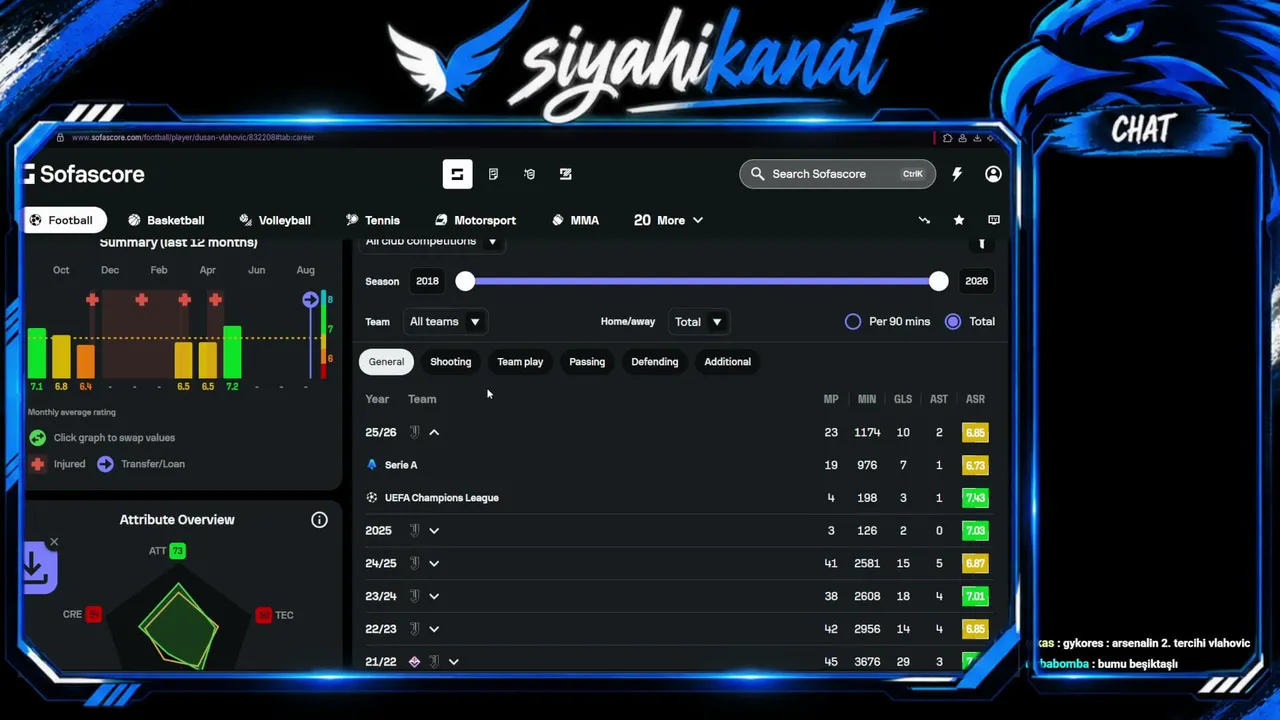
Task: Click the Juventus crest in 25/26 row
Action: [x=414, y=433]
